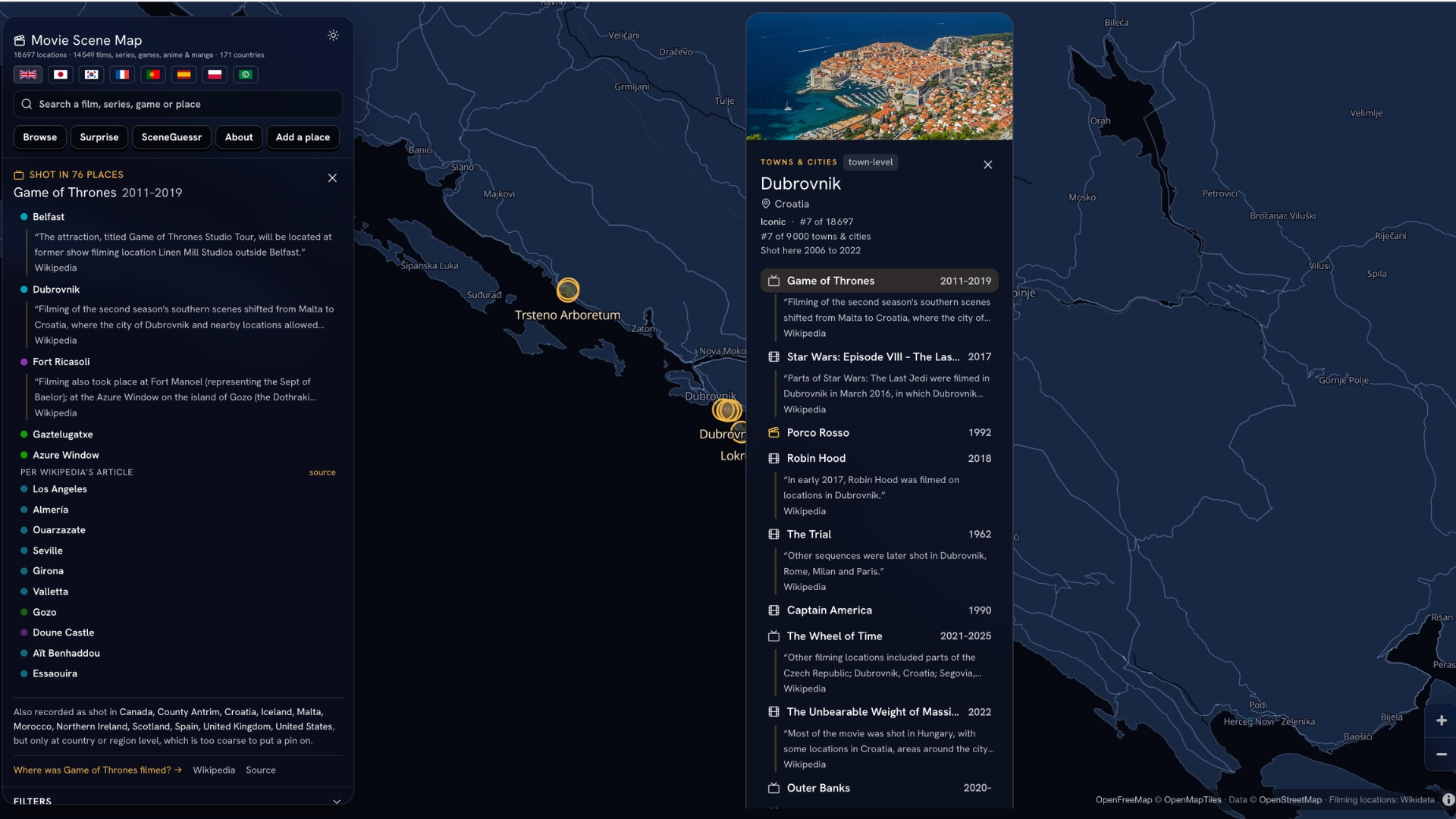Screen dimensions: 1456x819
Task: Click the TV icon beside The Wheel of Time
Action: [773, 636]
